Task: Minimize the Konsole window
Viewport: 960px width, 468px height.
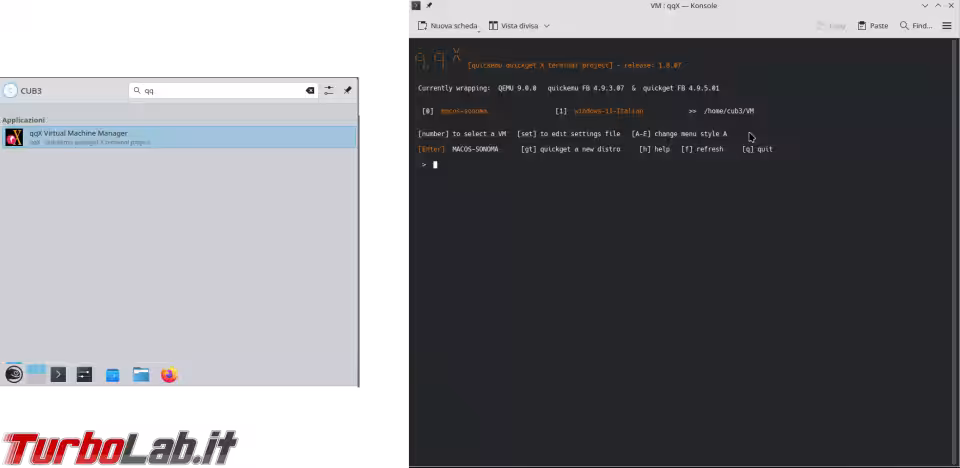Action: [x=924, y=6]
